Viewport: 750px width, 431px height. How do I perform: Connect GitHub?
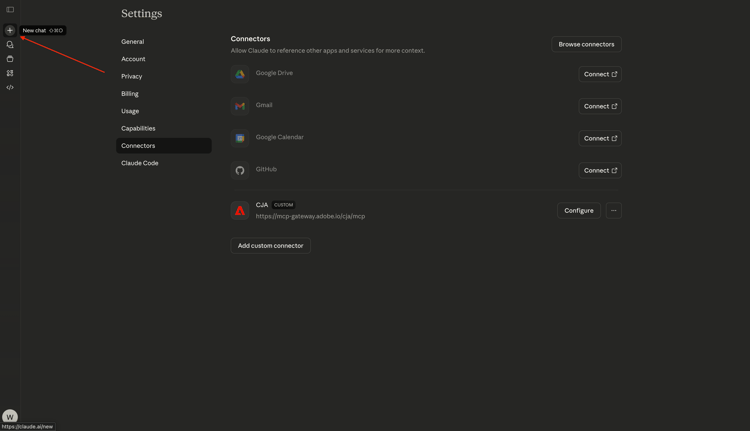pos(600,170)
